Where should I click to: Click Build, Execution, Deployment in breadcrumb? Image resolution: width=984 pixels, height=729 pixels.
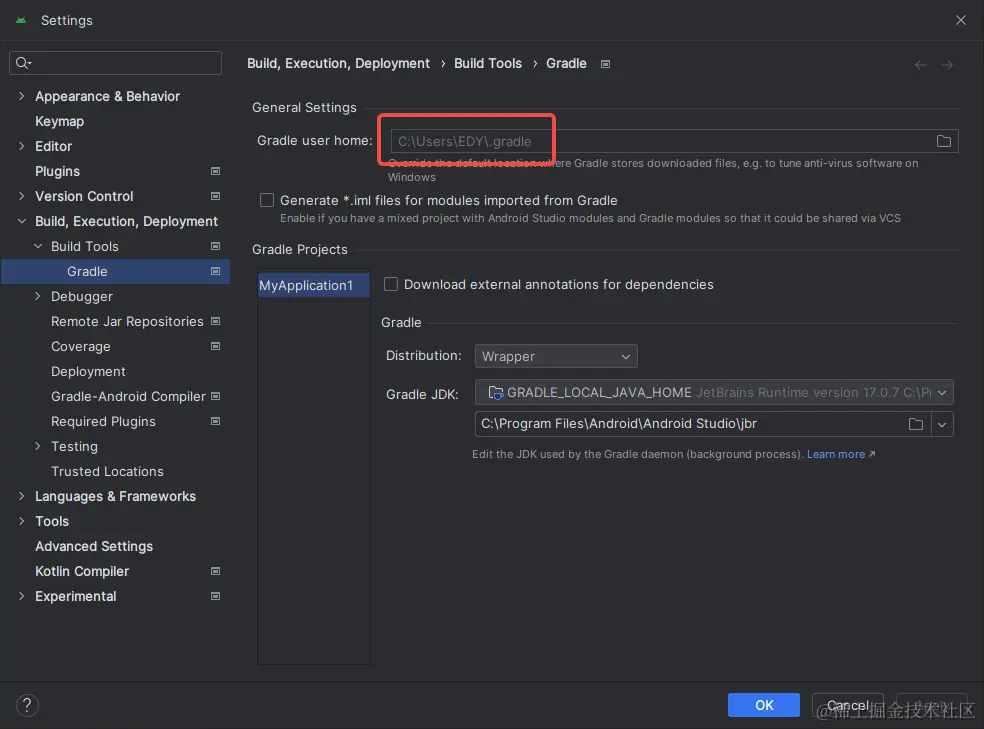pyautogui.click(x=338, y=63)
